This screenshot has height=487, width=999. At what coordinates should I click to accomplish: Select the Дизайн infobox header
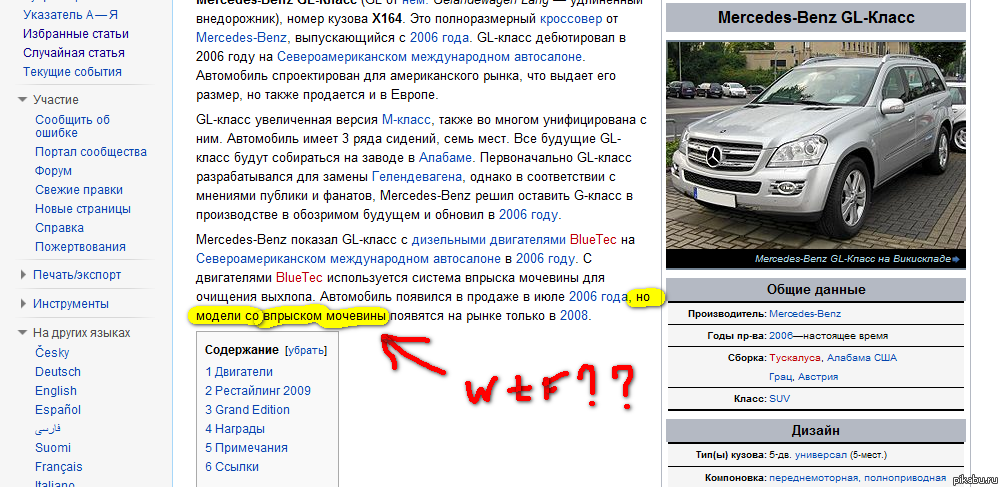click(x=816, y=431)
